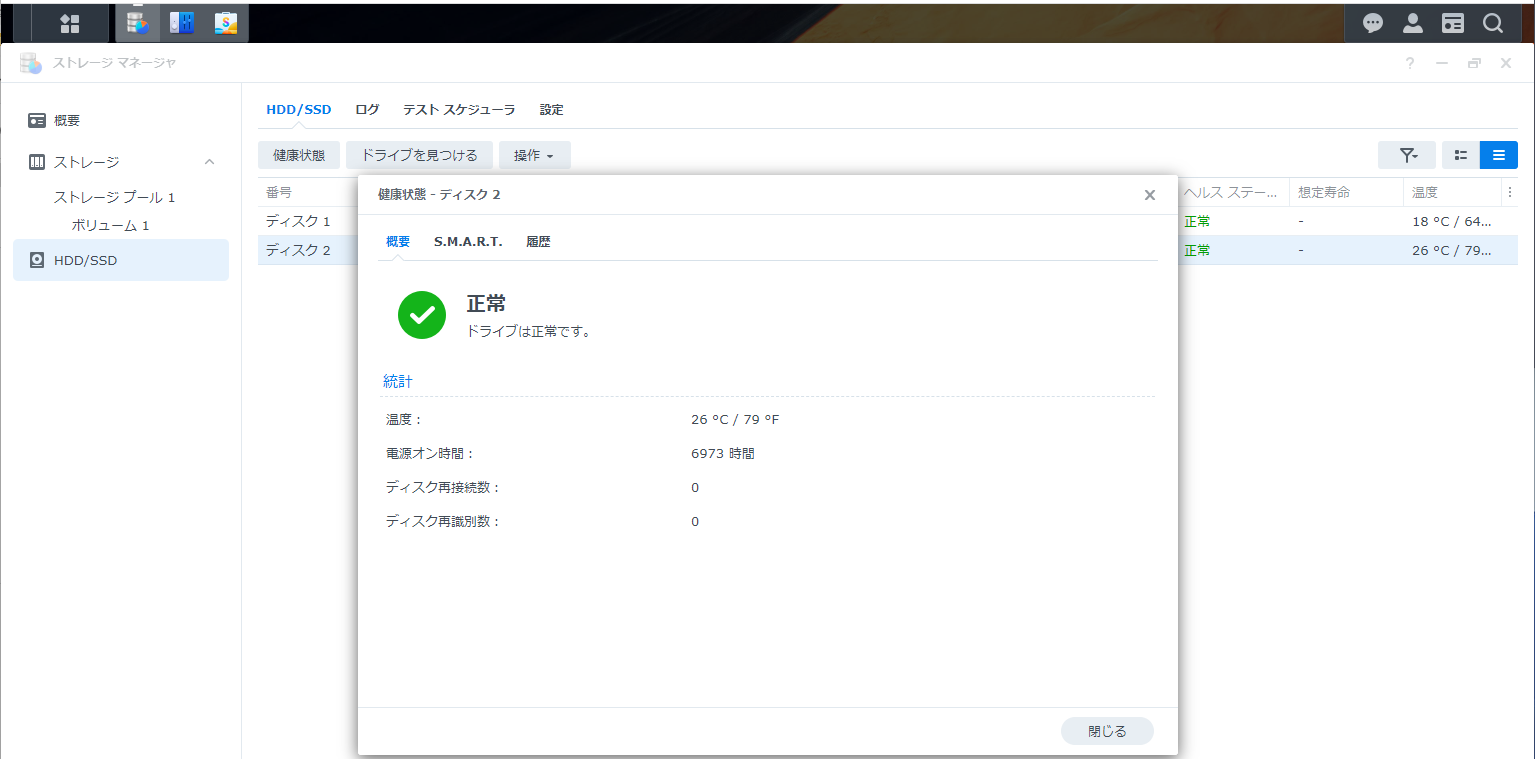
Task: Open the widgets panel icon
Action: tap(1453, 23)
